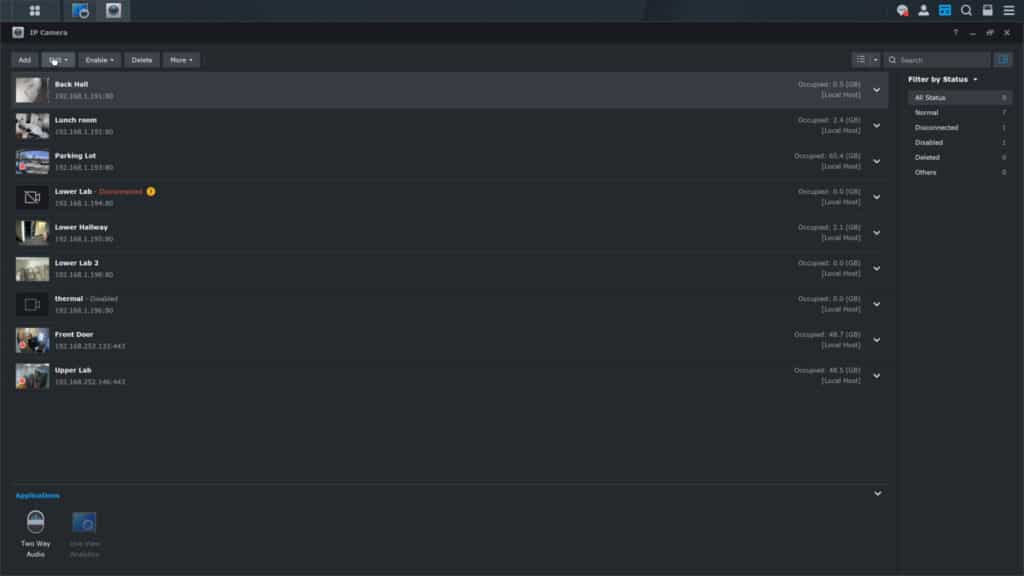Open the Live View Analytics application
Screen dimensions: 1024x576
[x=84, y=534]
